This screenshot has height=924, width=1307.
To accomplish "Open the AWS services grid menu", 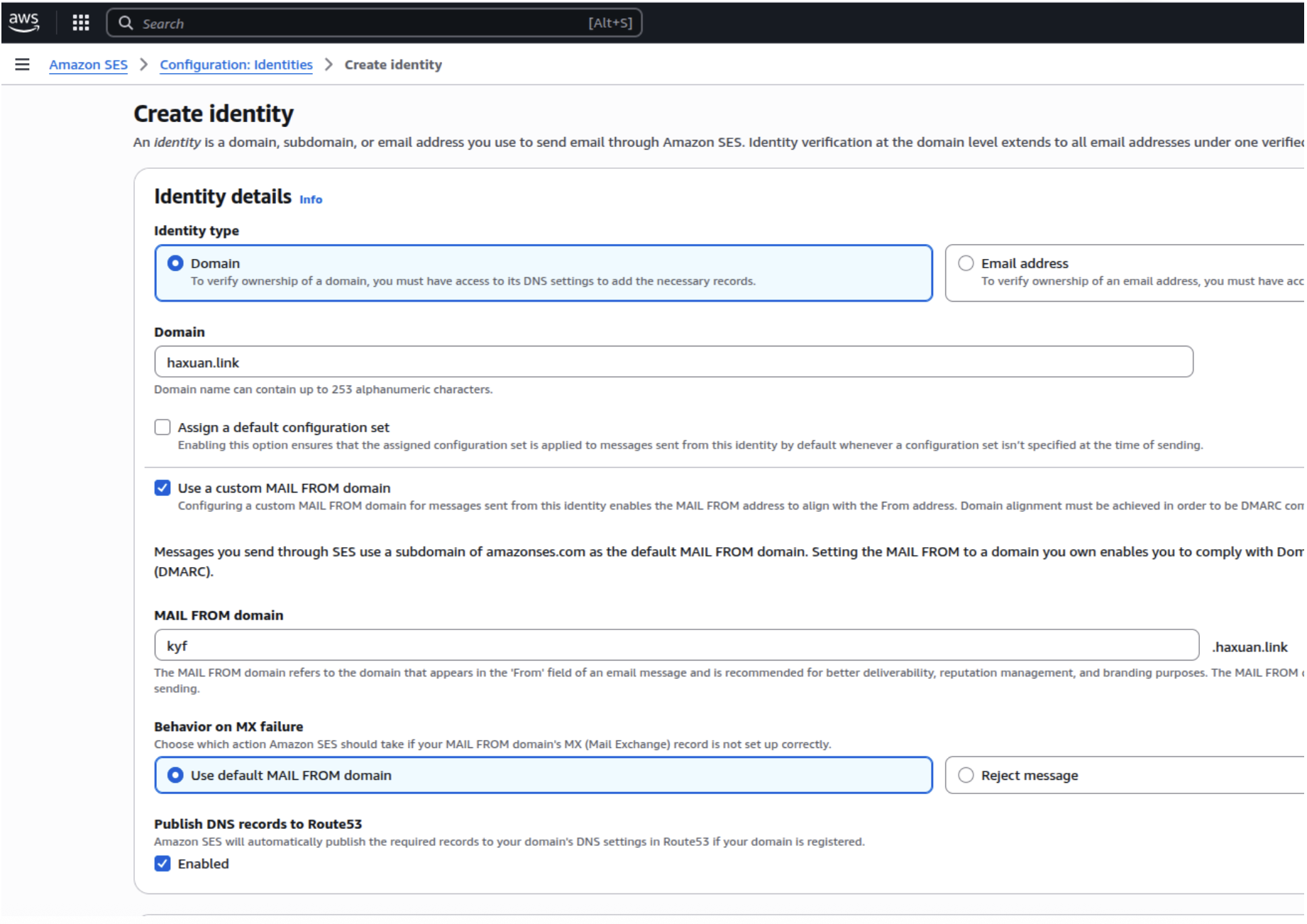I will tap(81, 23).
